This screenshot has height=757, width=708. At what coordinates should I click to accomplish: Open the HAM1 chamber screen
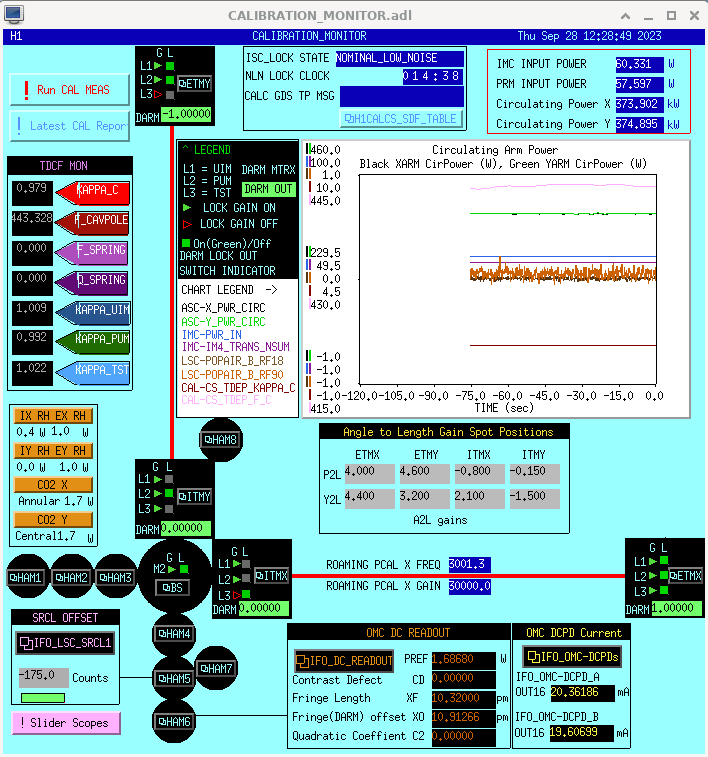coord(29,577)
